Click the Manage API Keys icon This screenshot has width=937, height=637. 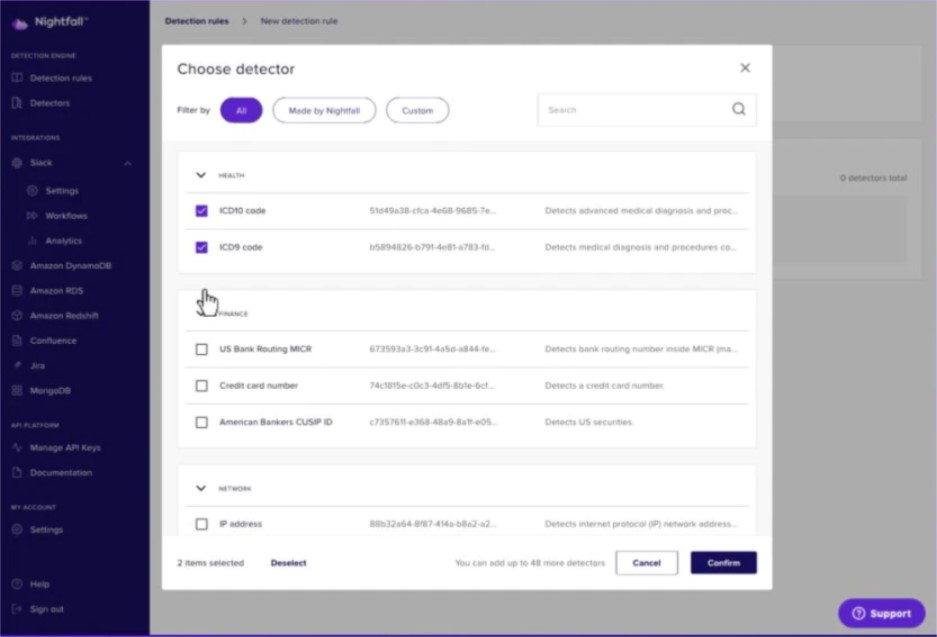[x=17, y=447]
